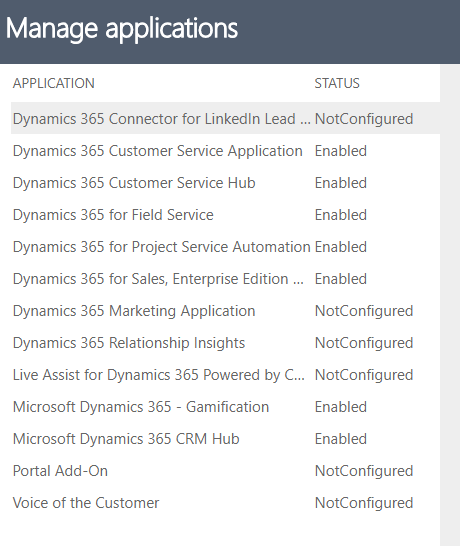Select Dynamics 365 for Field Service
This screenshot has height=546, width=460.
[x=225, y=215]
